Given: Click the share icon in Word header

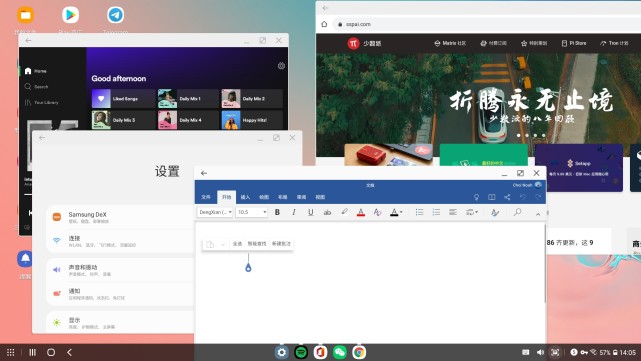Looking at the screenshot, I should 507,197.
